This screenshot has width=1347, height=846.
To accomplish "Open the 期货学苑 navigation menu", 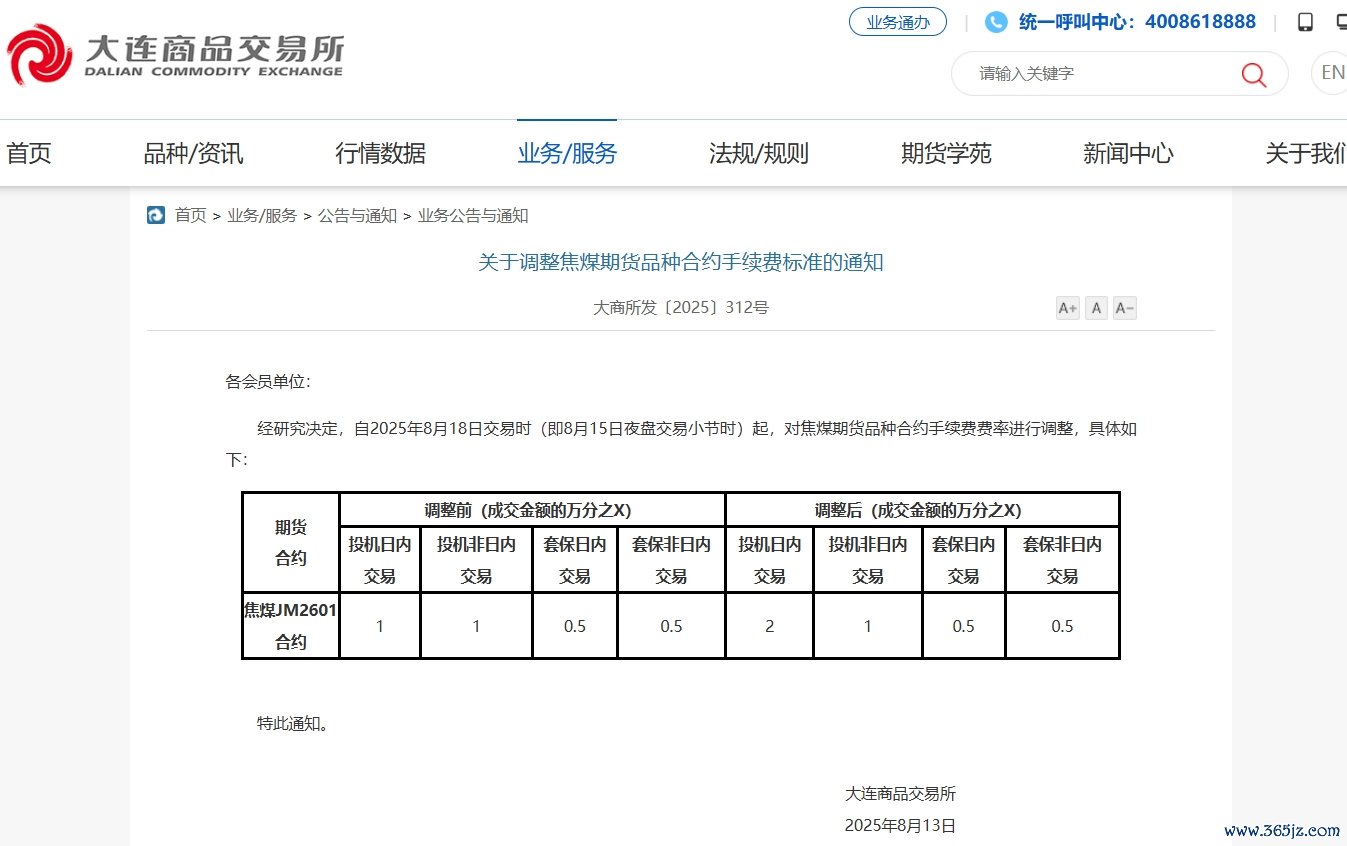I will tap(945, 153).
